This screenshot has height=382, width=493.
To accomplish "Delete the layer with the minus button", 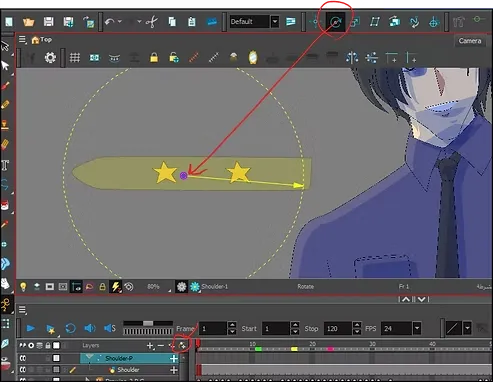I will tap(161, 346).
